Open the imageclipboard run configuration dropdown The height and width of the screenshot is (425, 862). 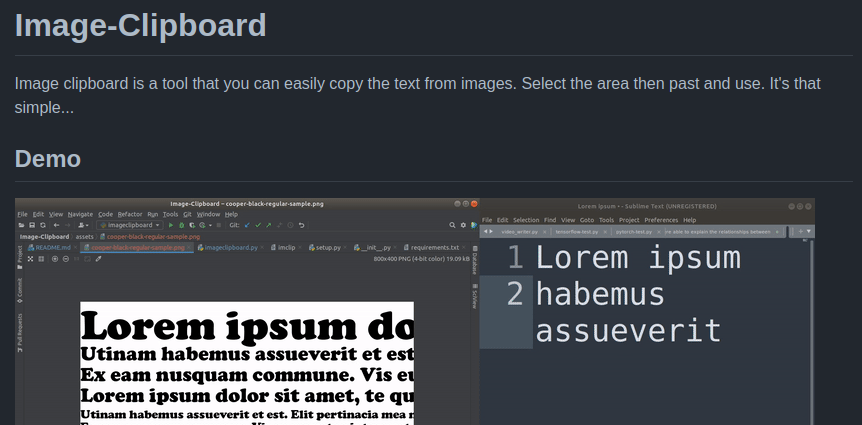130,226
